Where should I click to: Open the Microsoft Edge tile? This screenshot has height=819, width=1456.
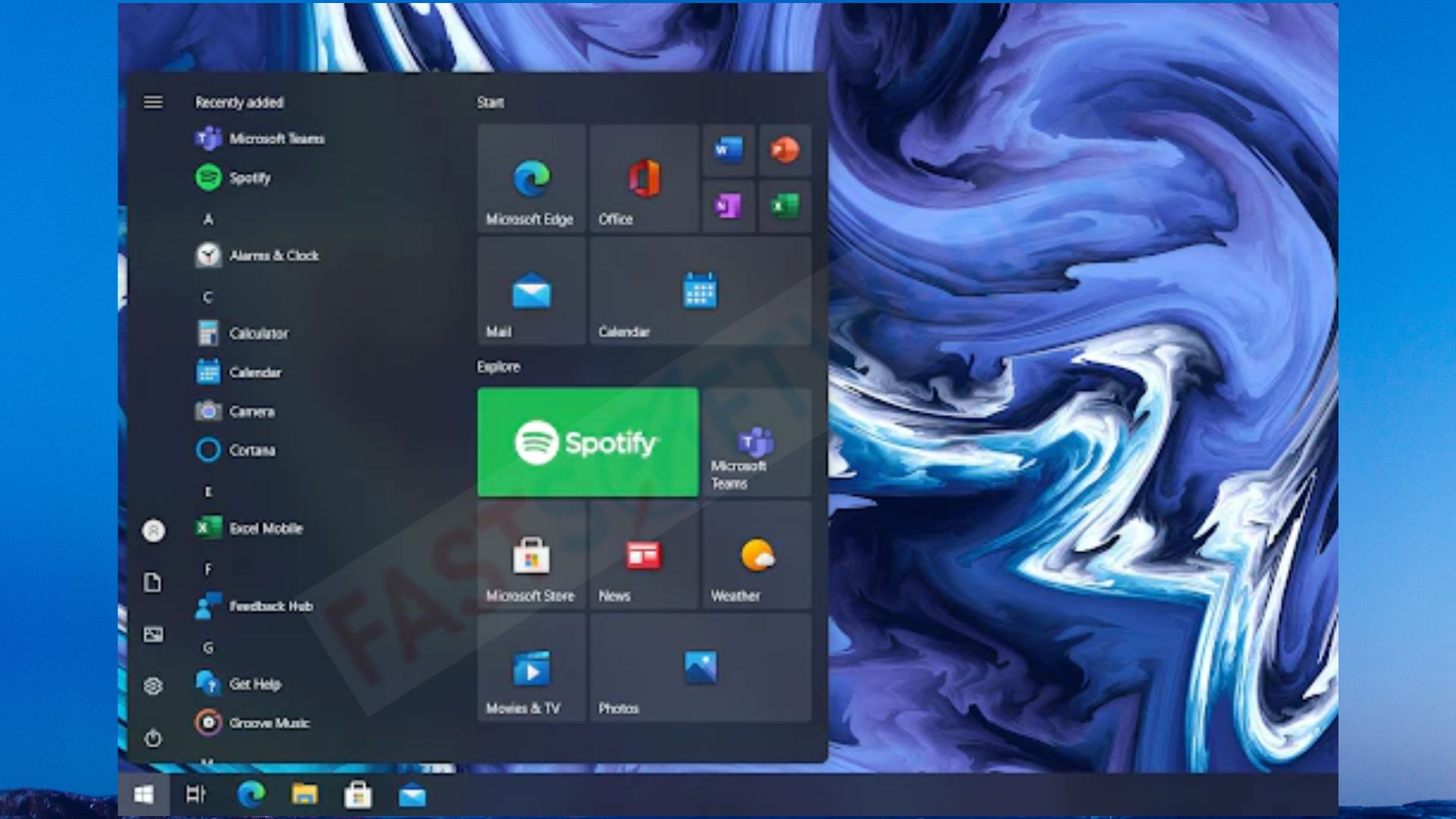(532, 178)
